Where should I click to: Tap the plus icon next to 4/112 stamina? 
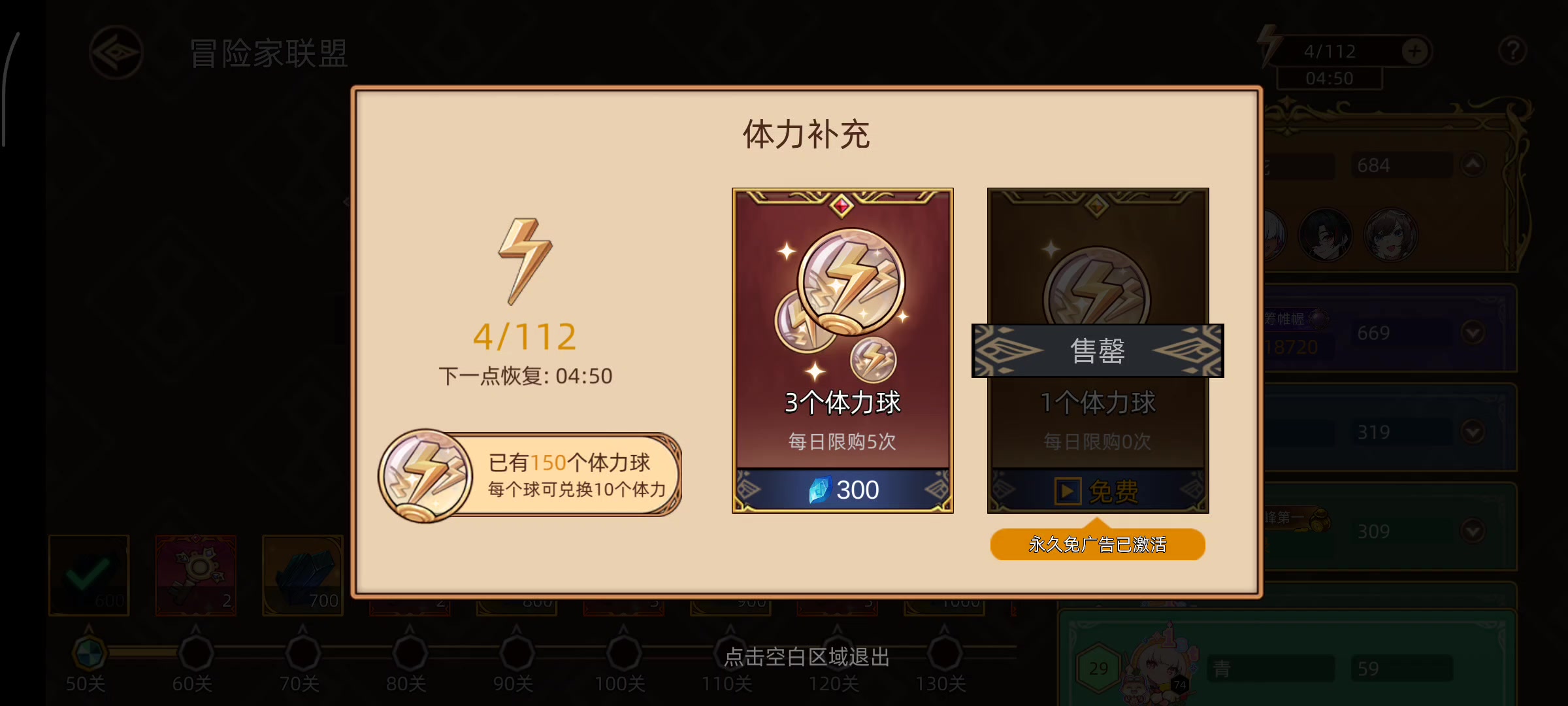pyautogui.click(x=1415, y=51)
